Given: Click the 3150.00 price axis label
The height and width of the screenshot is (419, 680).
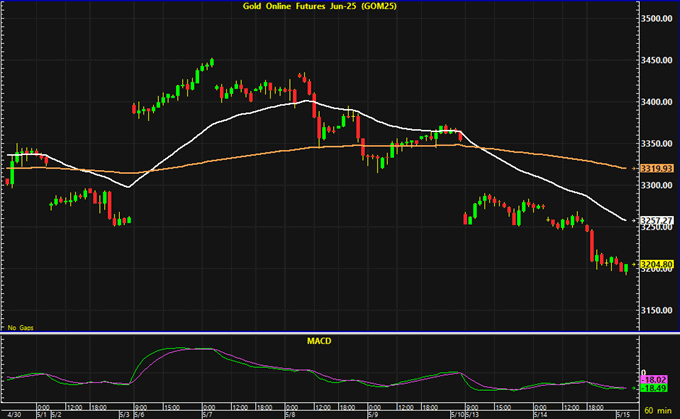Looking at the screenshot, I should tap(657, 310).
